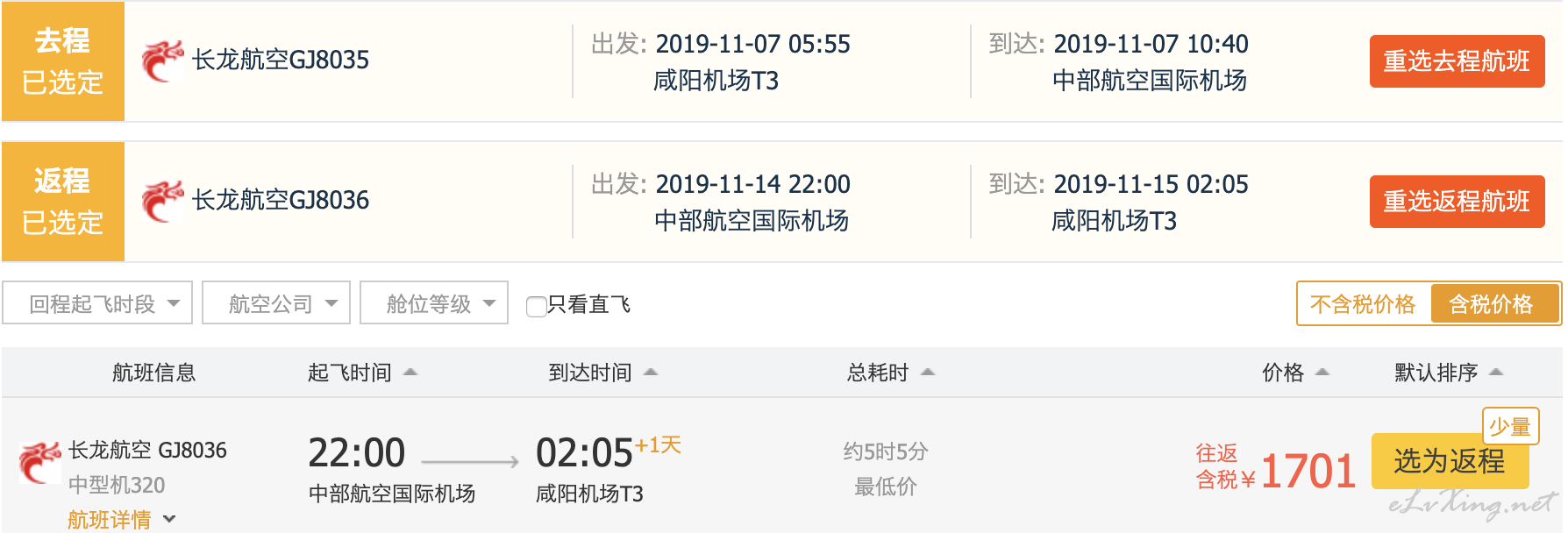Click the 少量 limited-seats tag
This screenshot has height=533, width=1568.
[1509, 426]
